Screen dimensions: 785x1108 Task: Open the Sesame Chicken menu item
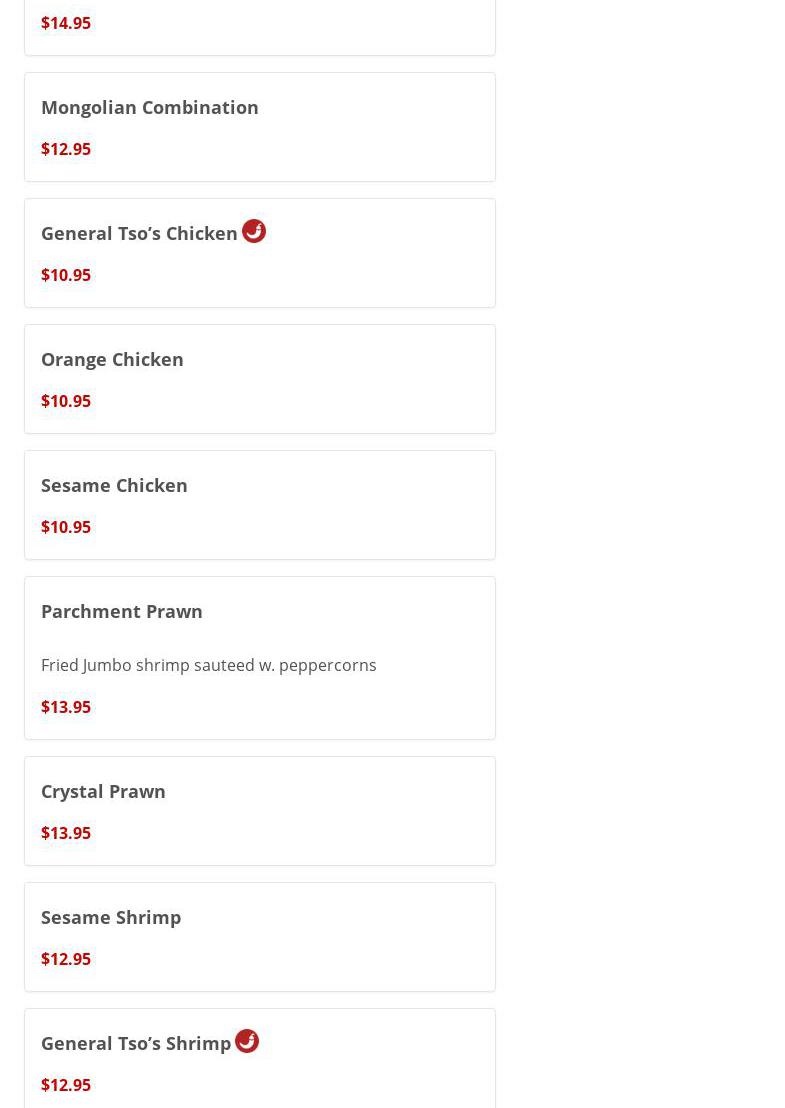pyautogui.click(x=114, y=485)
